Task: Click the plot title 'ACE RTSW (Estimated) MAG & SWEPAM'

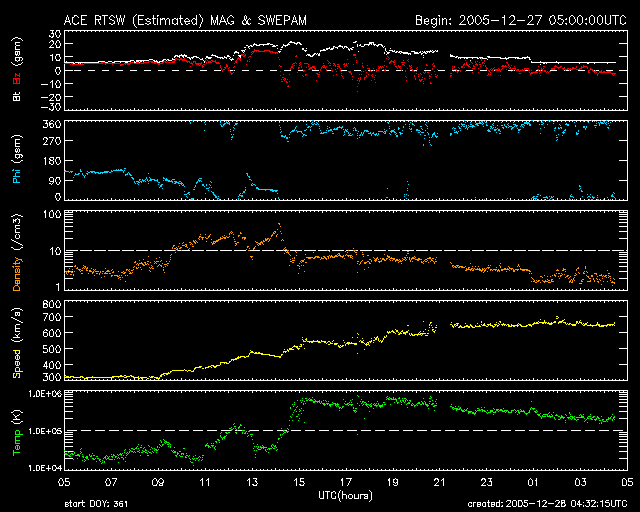Action: tap(185, 20)
